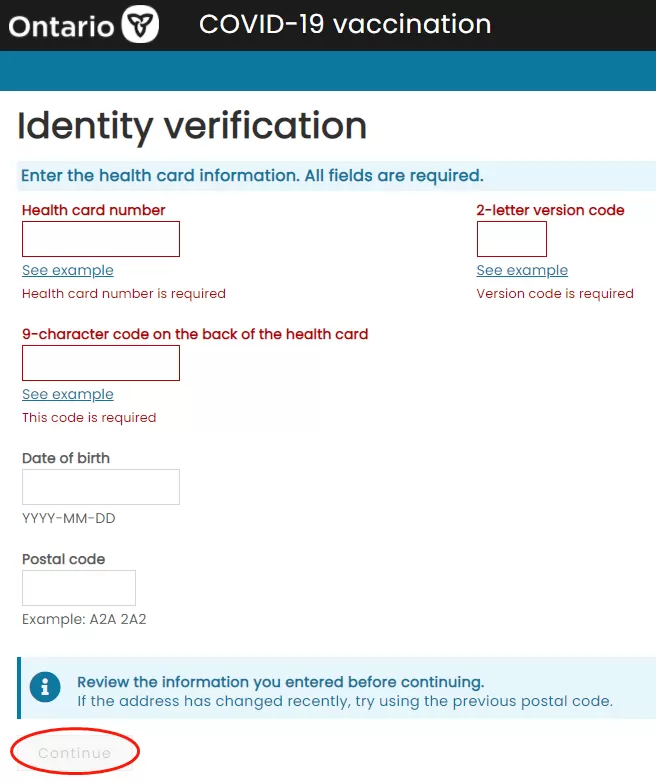Click the 'Health card number is required' error
Screen dimensions: 656x784
[x=124, y=294]
